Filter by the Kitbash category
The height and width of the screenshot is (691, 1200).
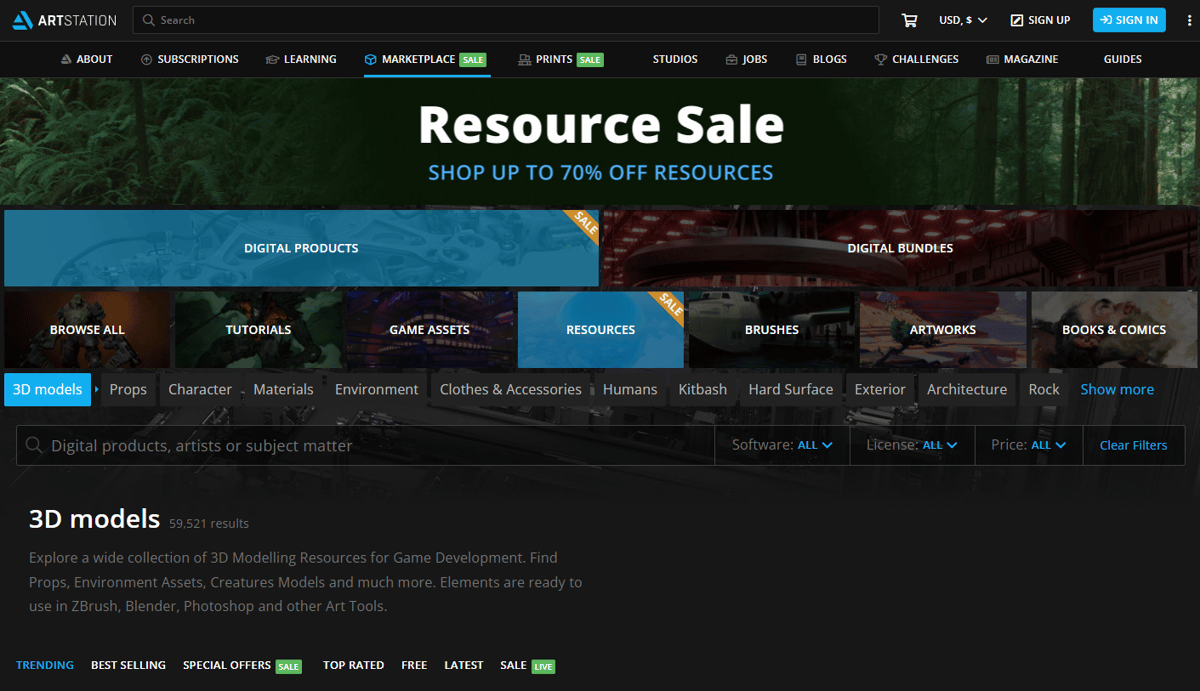coord(703,389)
